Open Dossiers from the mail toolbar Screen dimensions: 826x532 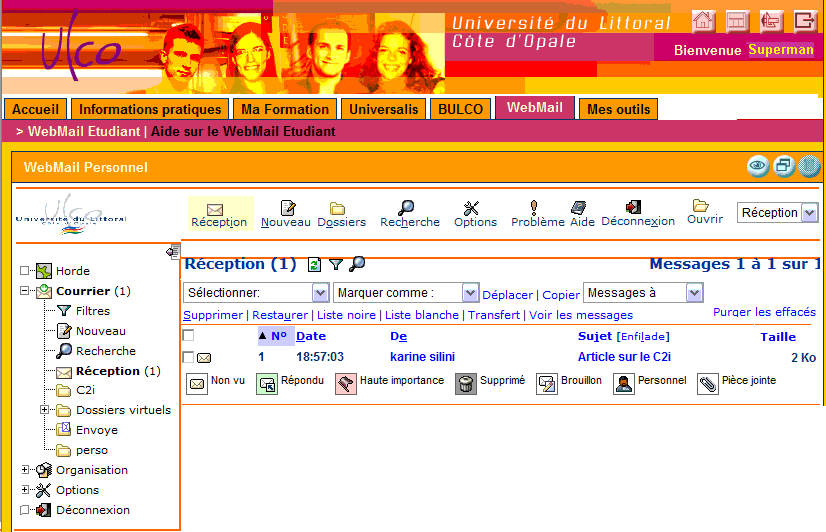tap(341, 215)
